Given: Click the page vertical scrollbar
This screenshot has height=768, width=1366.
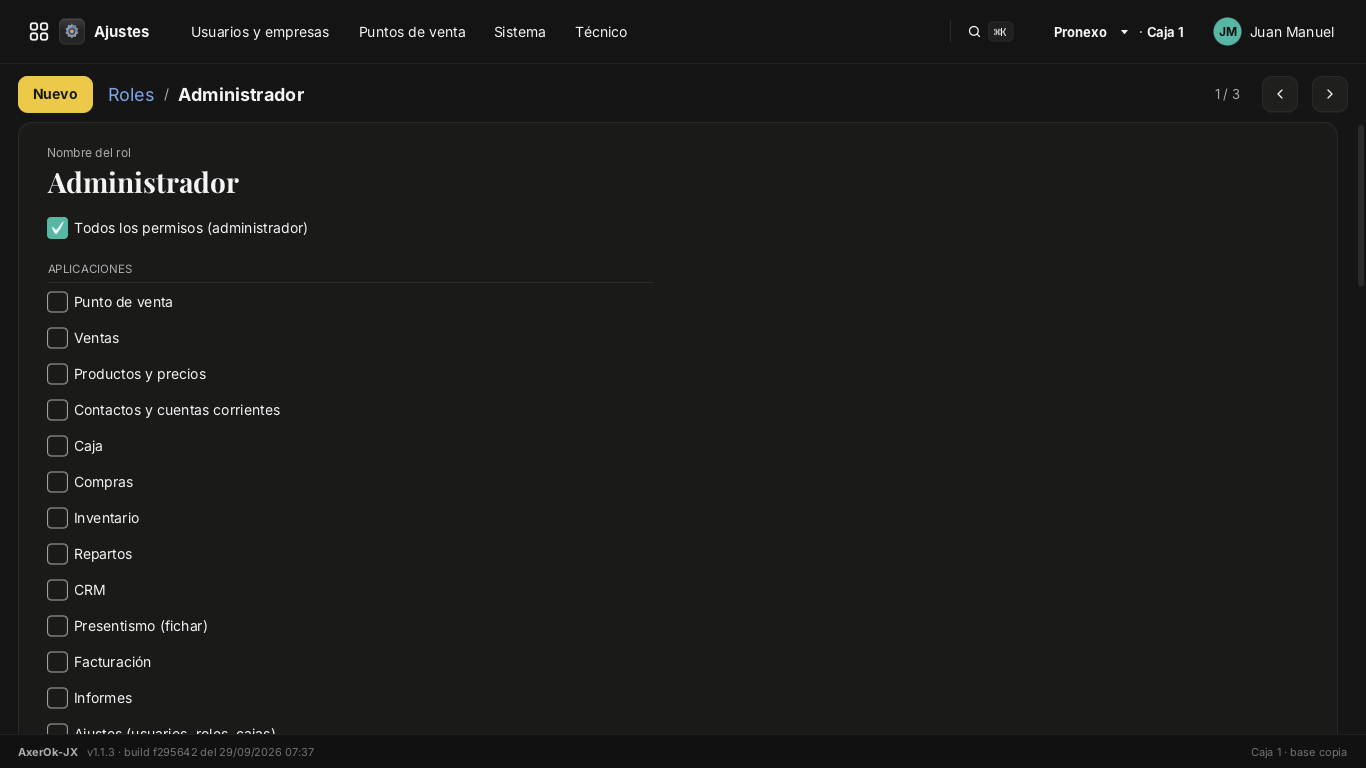Looking at the screenshot, I should pos(1360,205).
